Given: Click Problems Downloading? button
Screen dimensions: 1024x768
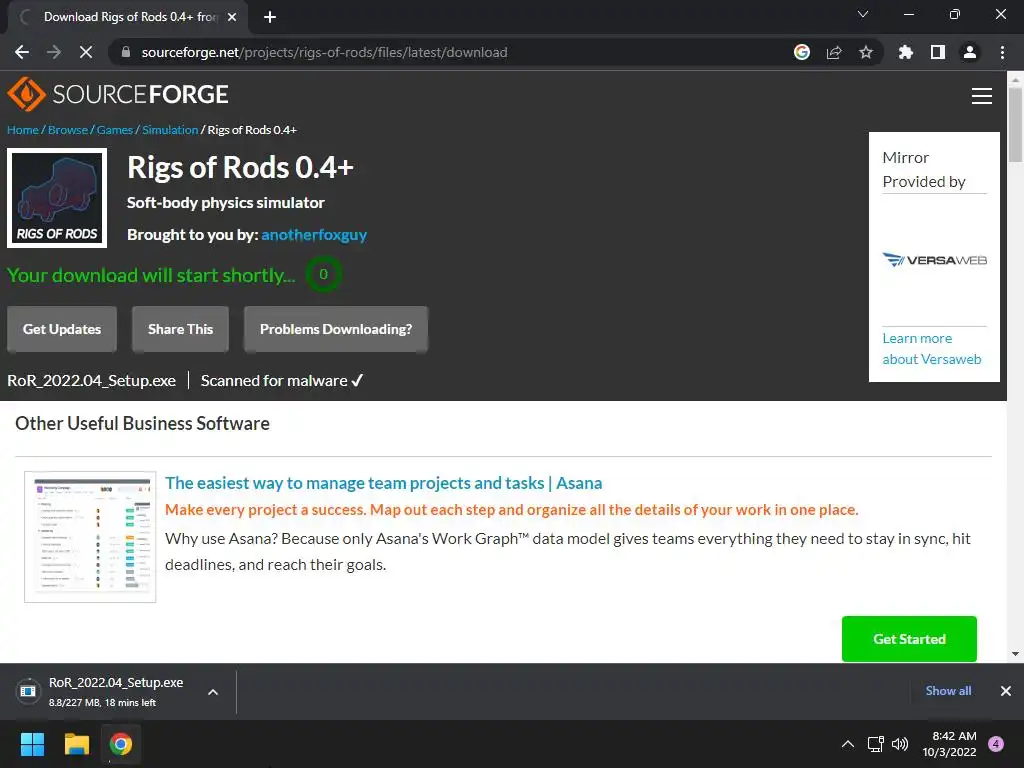Looking at the screenshot, I should pyautogui.click(x=336, y=329).
